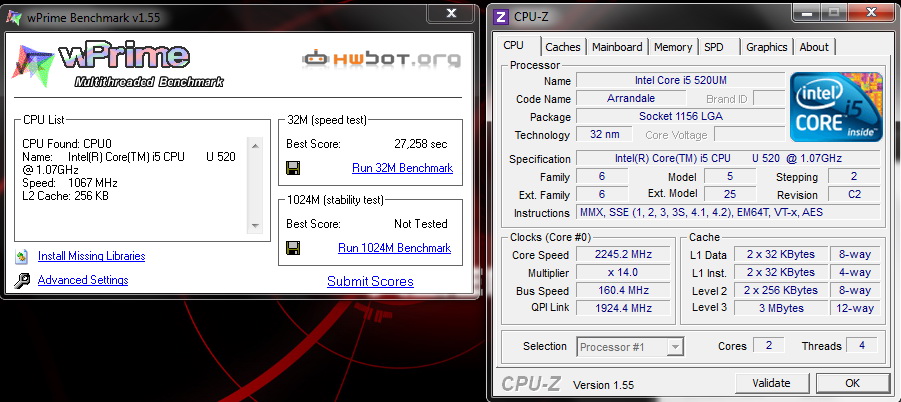Run the 1024M stability benchmark
Viewport: 901px width, 402px height.
(x=394, y=248)
